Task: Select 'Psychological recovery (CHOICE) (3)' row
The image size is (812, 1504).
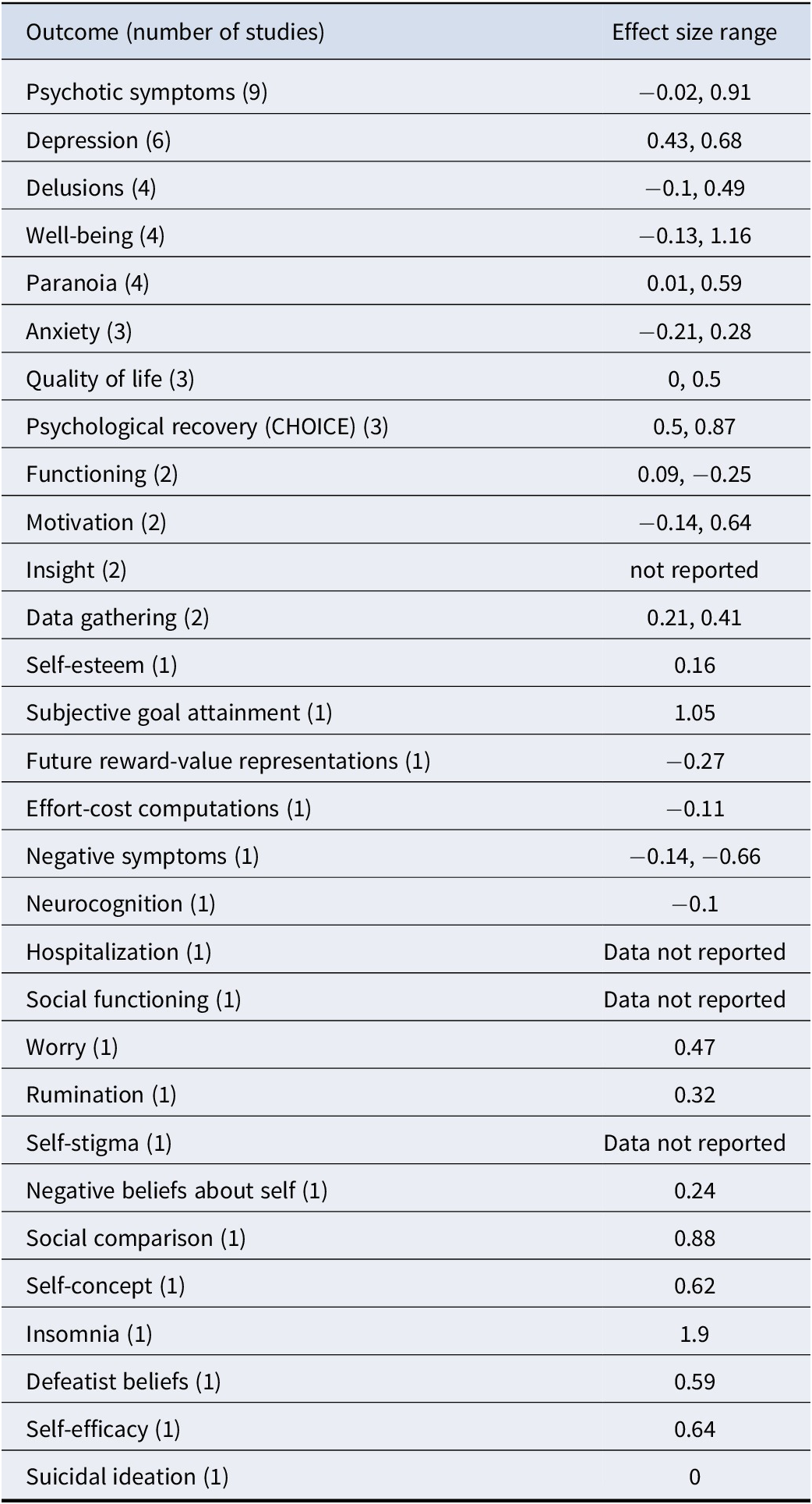Action: (406, 426)
